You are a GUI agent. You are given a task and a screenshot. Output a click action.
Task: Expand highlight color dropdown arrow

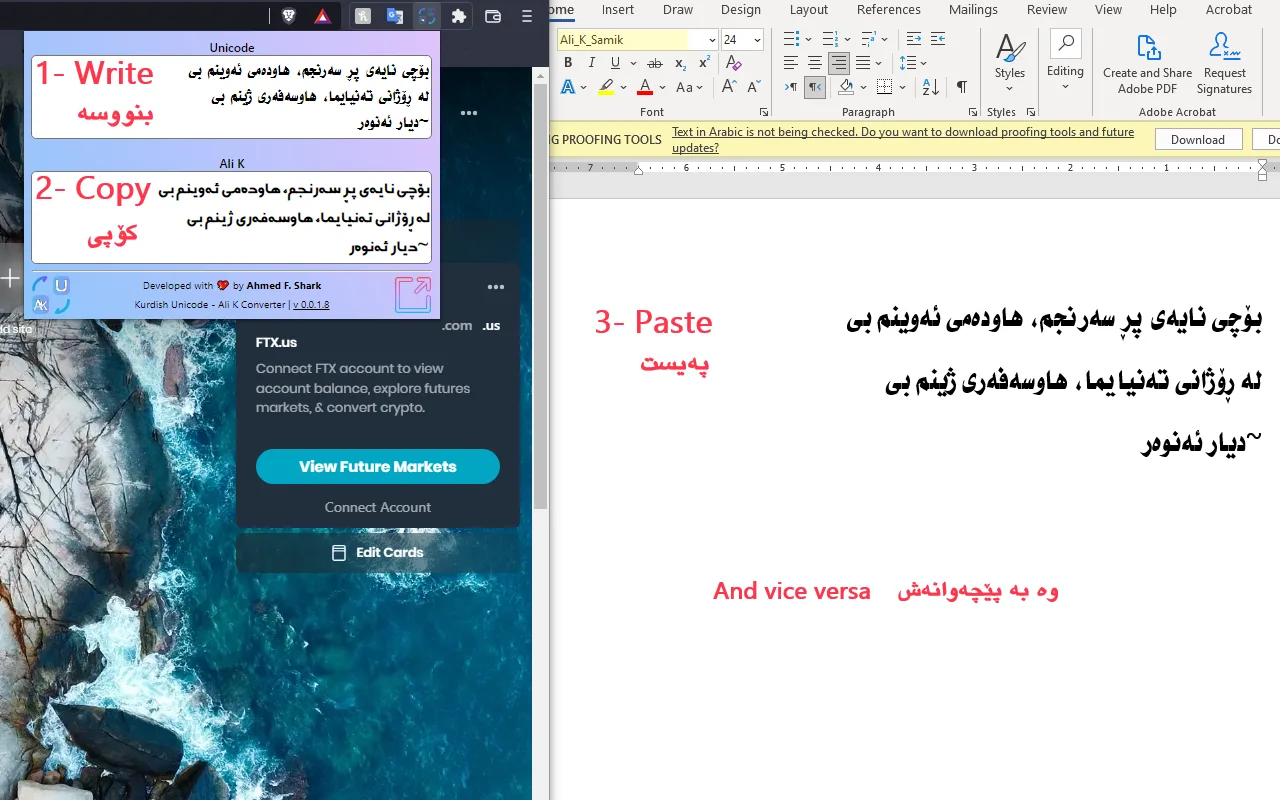coord(622,87)
